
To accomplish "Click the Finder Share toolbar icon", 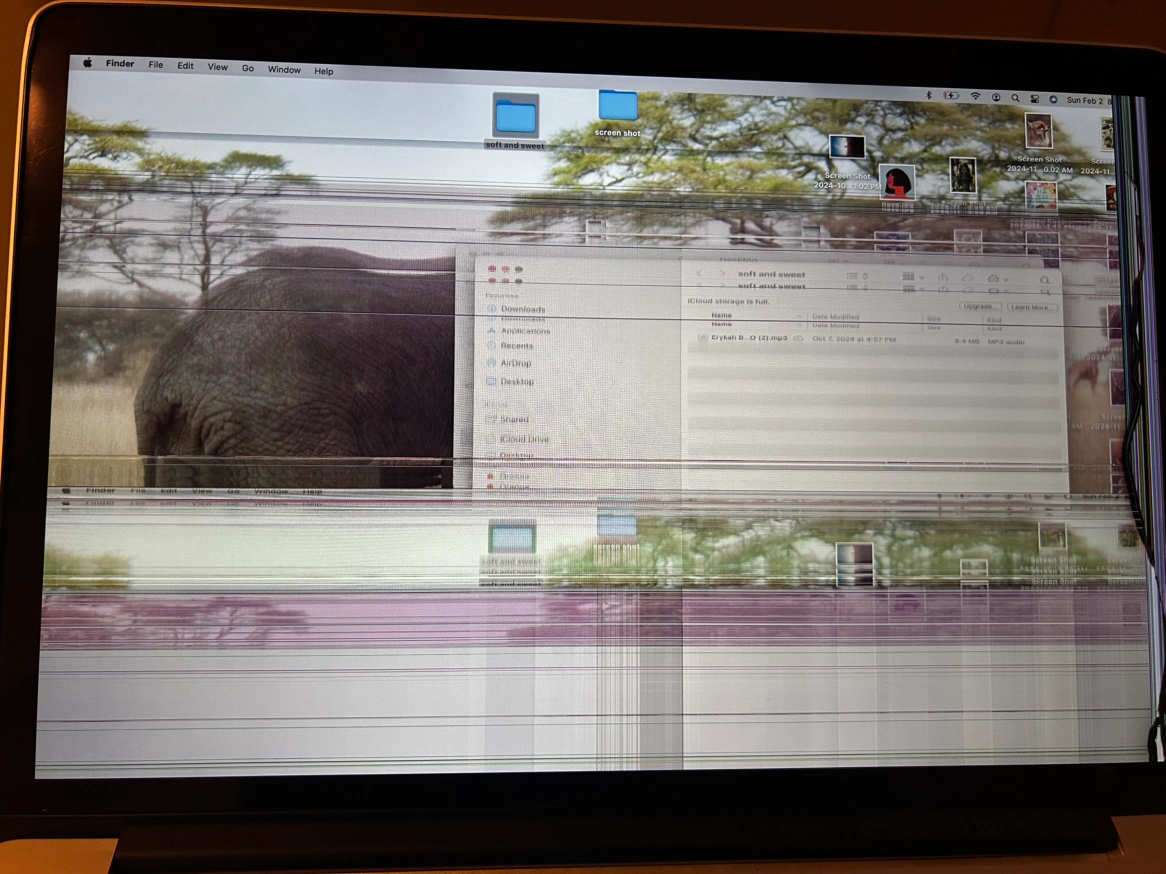I will tap(943, 277).
